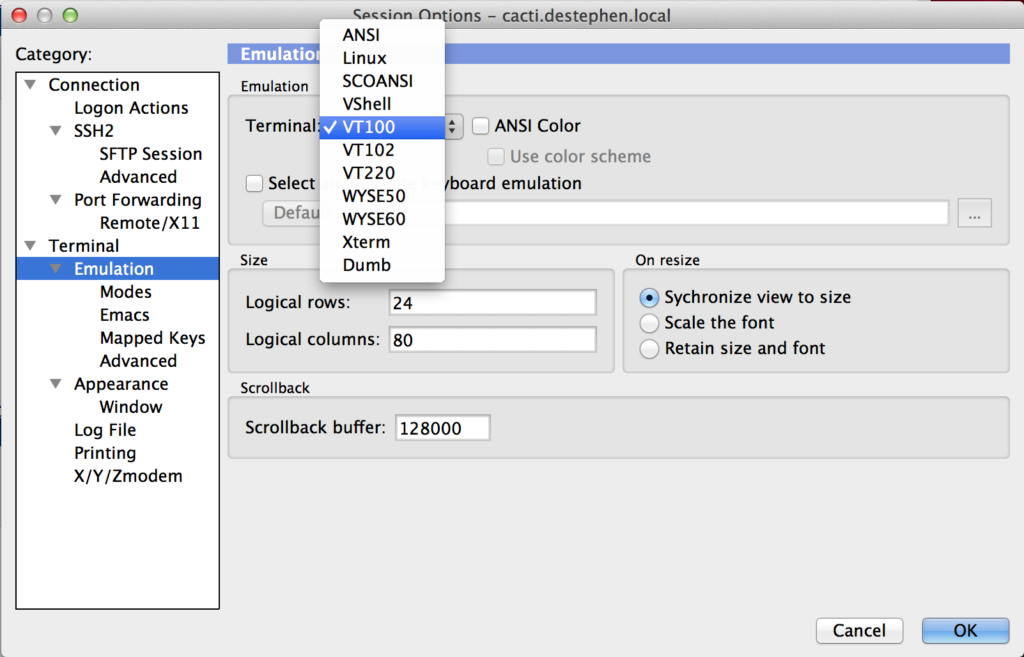Open Mapped Keys settings
The width and height of the screenshot is (1024, 657).
click(152, 338)
